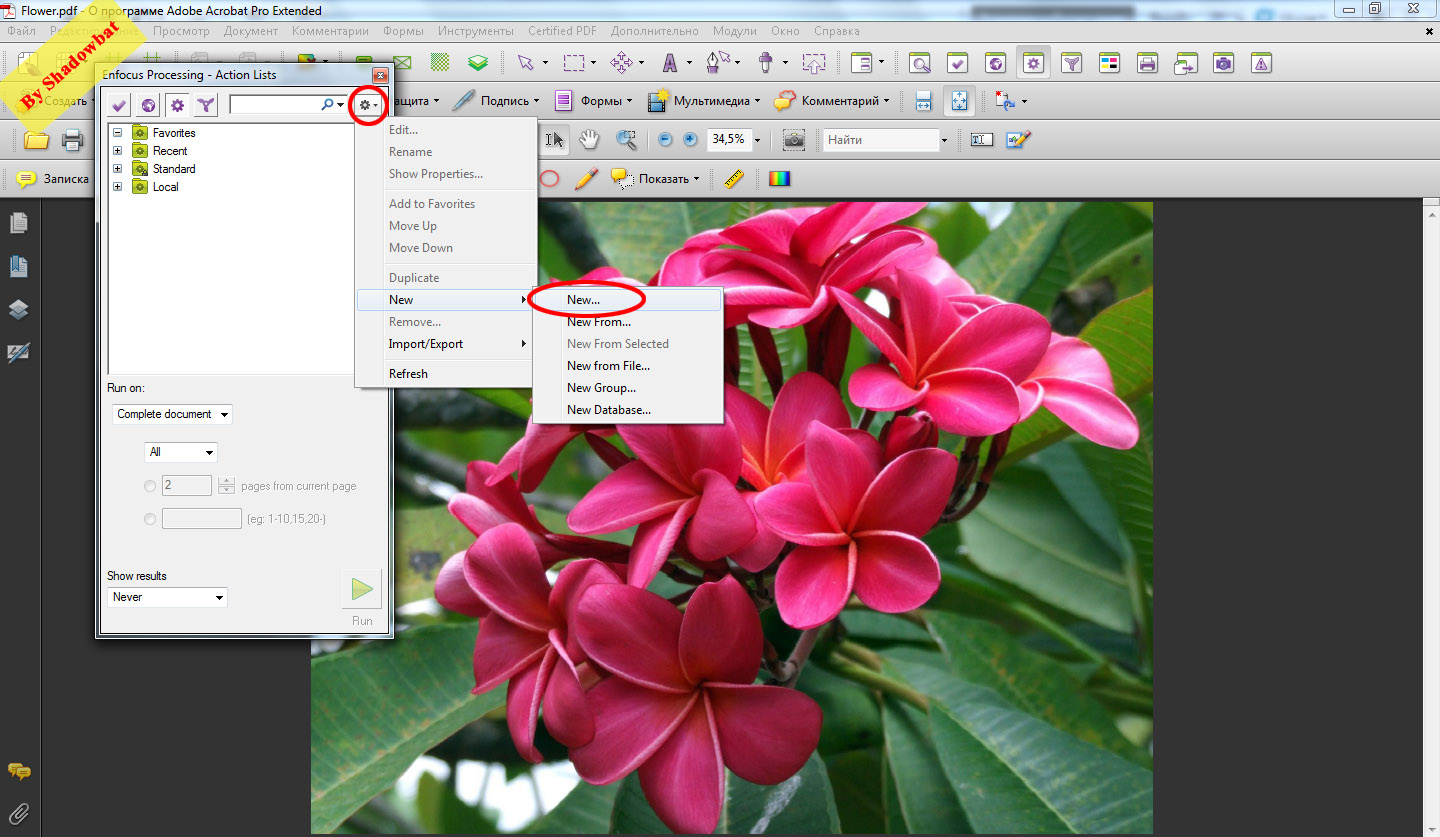Screen dimensions: 1440x837
Task: Click the zoom in plus button
Action: tap(689, 140)
